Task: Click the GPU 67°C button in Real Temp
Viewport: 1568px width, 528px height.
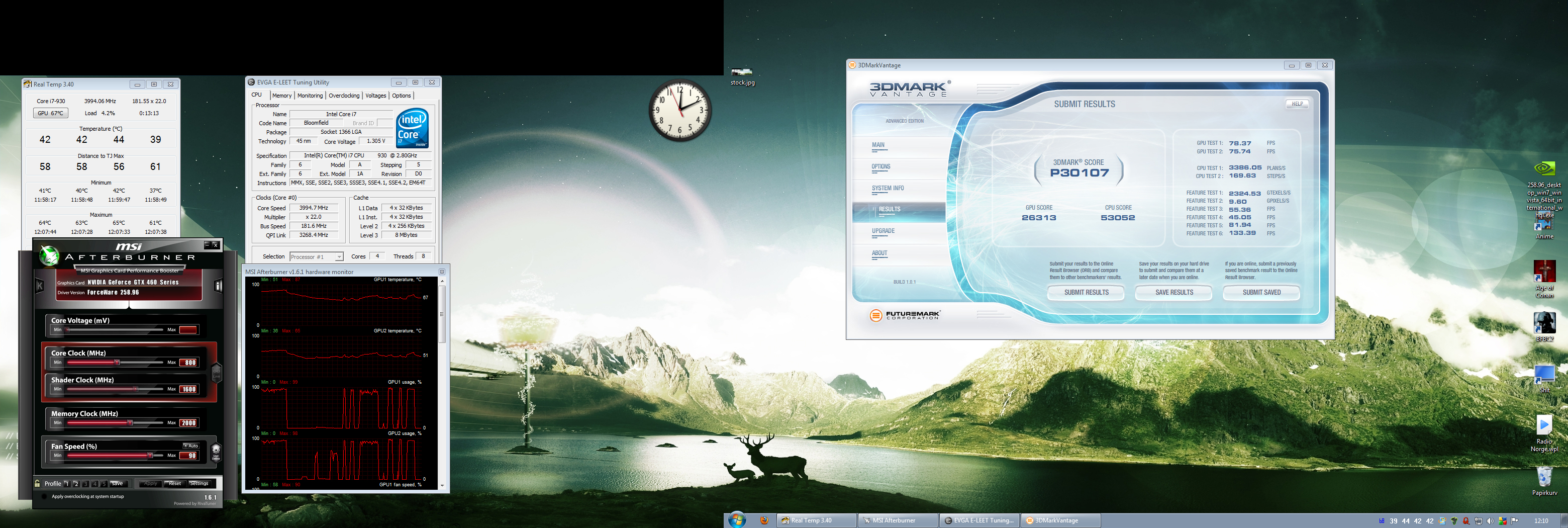Action: [51, 113]
